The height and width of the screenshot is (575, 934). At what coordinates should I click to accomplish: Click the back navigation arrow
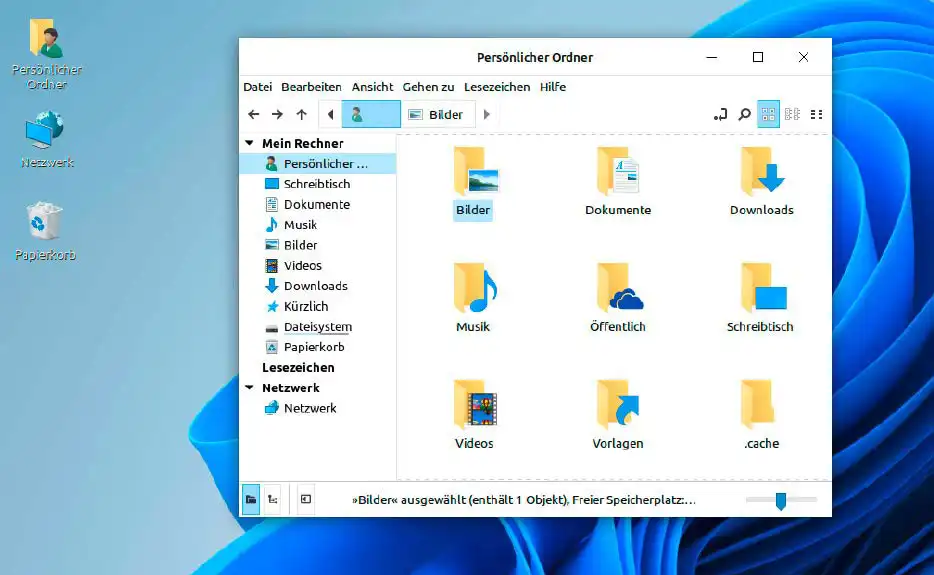point(254,115)
